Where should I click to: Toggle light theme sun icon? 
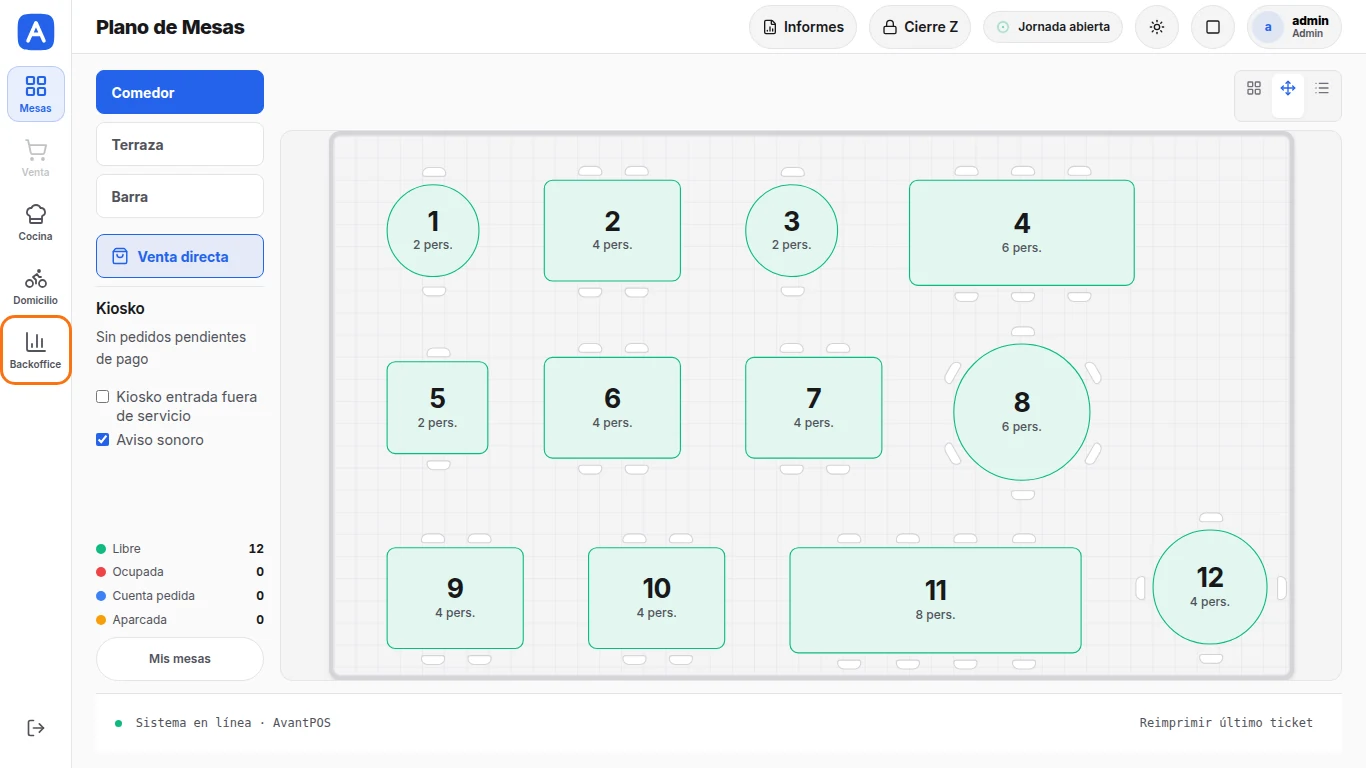pyautogui.click(x=1157, y=27)
